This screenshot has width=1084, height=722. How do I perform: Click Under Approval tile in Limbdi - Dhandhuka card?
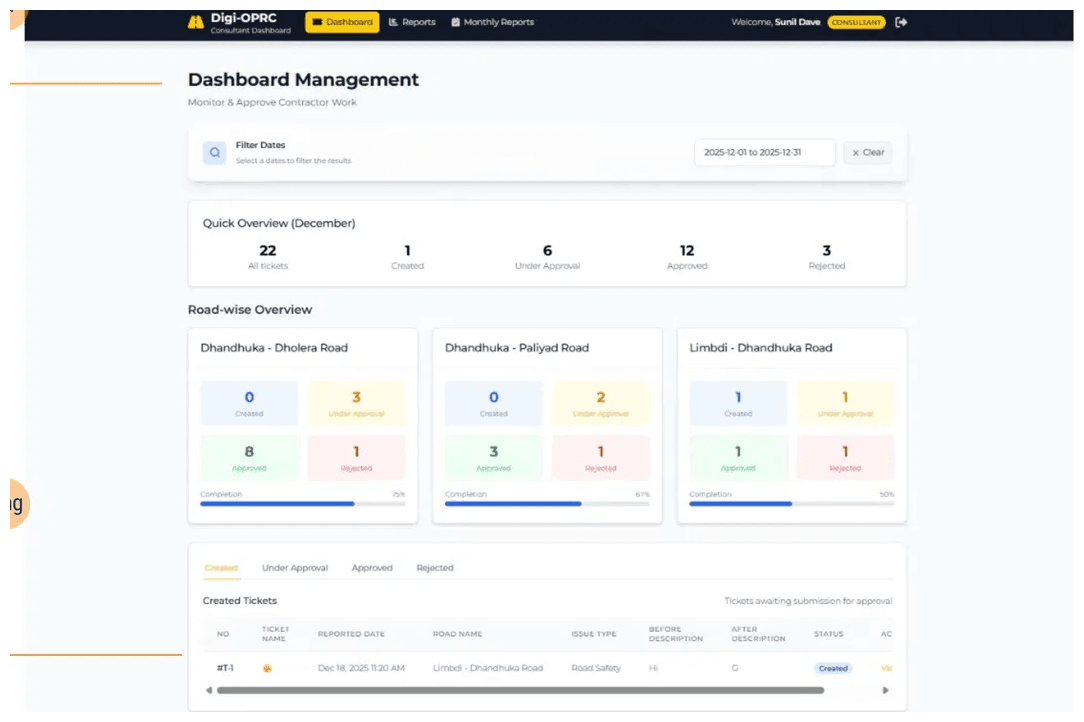[845, 403]
